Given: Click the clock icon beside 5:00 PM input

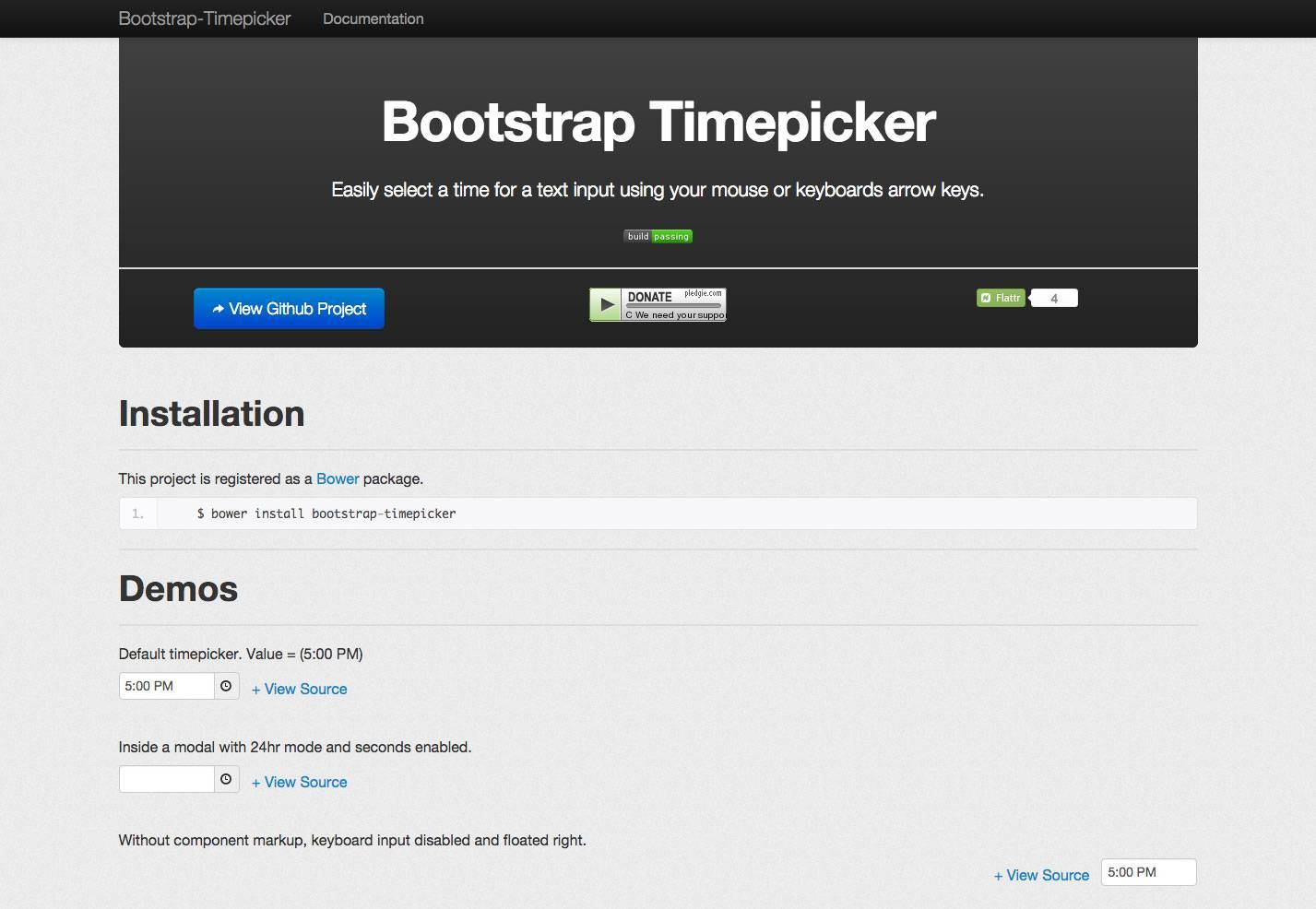Looking at the screenshot, I should [226, 686].
